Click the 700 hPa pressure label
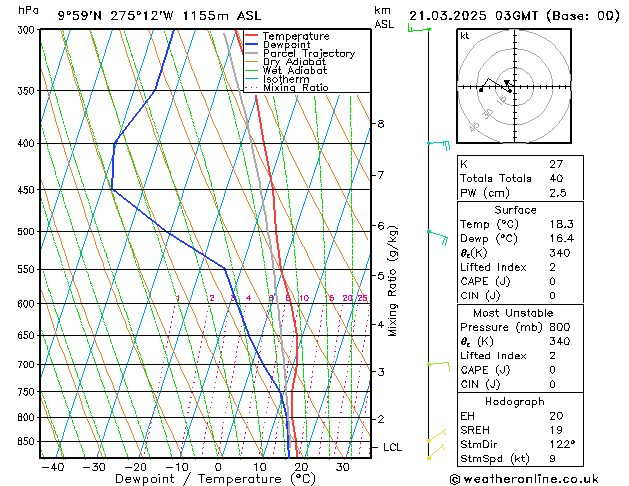This screenshot has width=629, height=486. pos(28,364)
